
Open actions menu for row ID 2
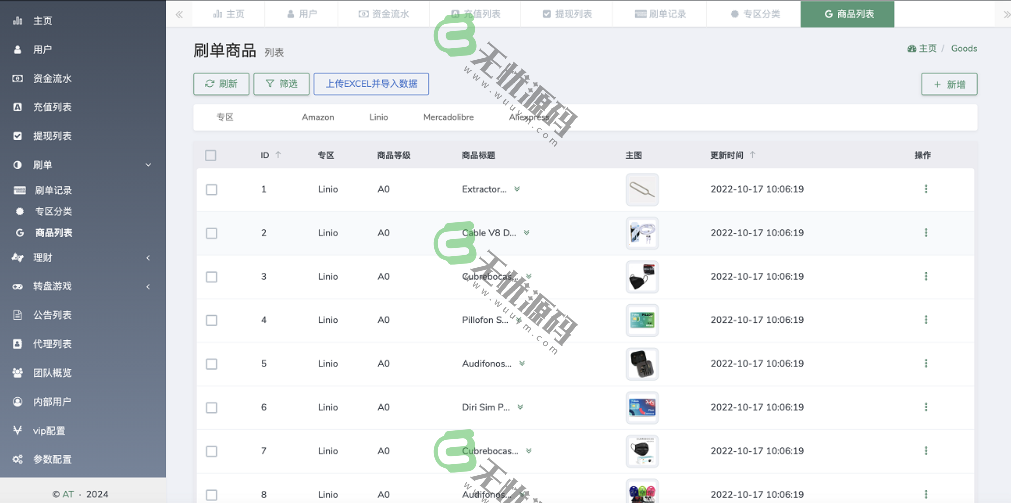coord(926,233)
